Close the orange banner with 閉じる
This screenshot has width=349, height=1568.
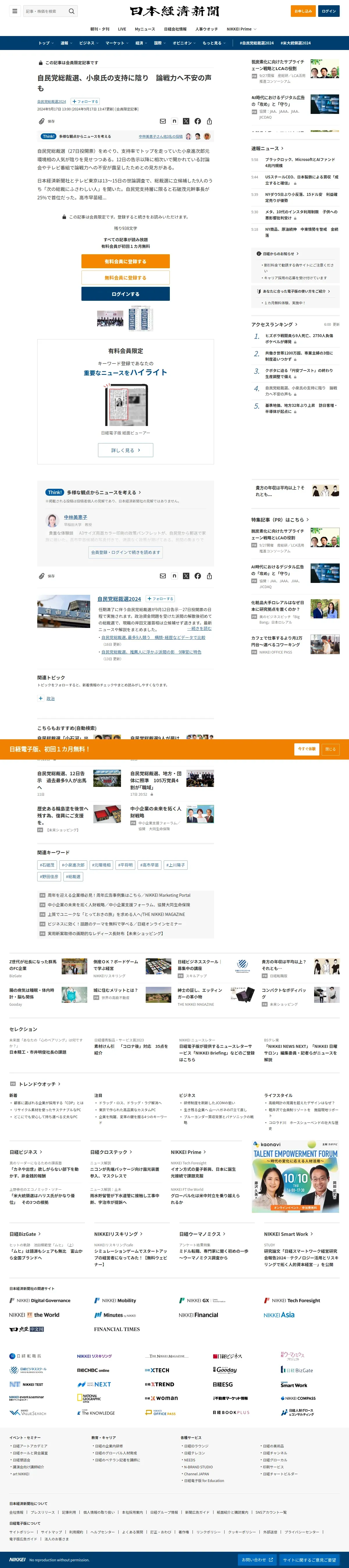(x=330, y=749)
